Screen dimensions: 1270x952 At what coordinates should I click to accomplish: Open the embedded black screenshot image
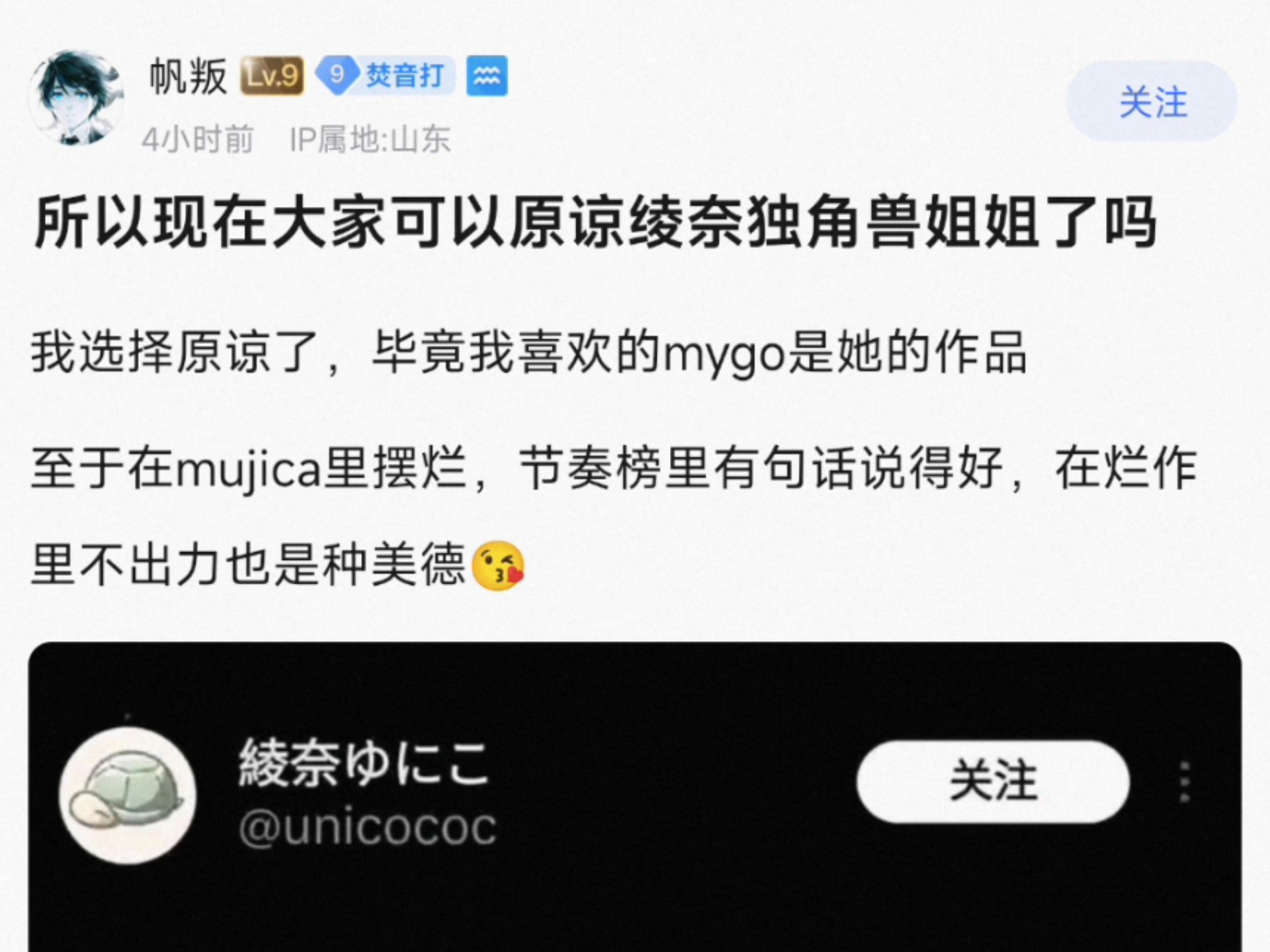click(x=634, y=797)
